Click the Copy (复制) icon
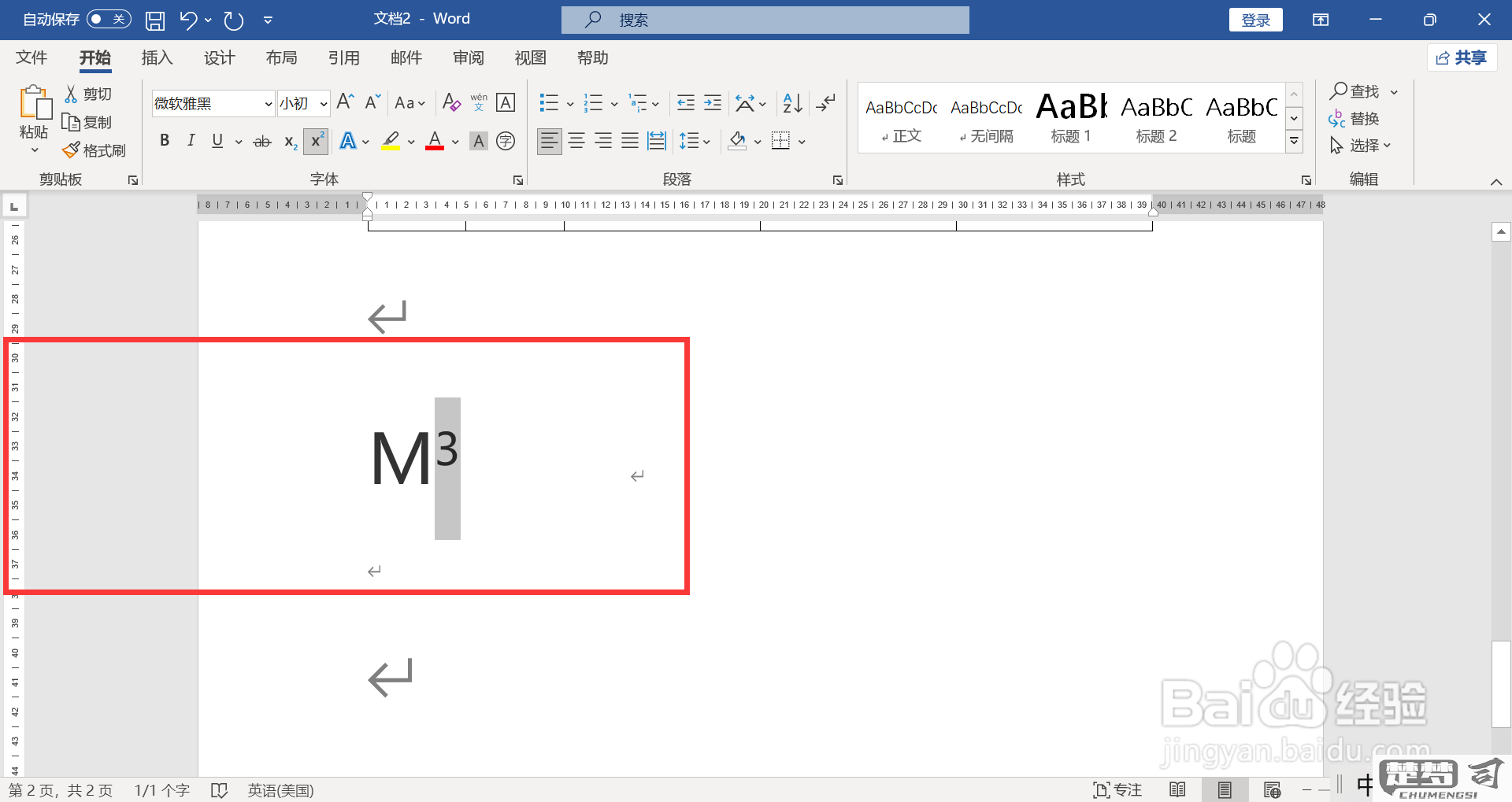This screenshot has width=1512, height=802. click(71, 122)
